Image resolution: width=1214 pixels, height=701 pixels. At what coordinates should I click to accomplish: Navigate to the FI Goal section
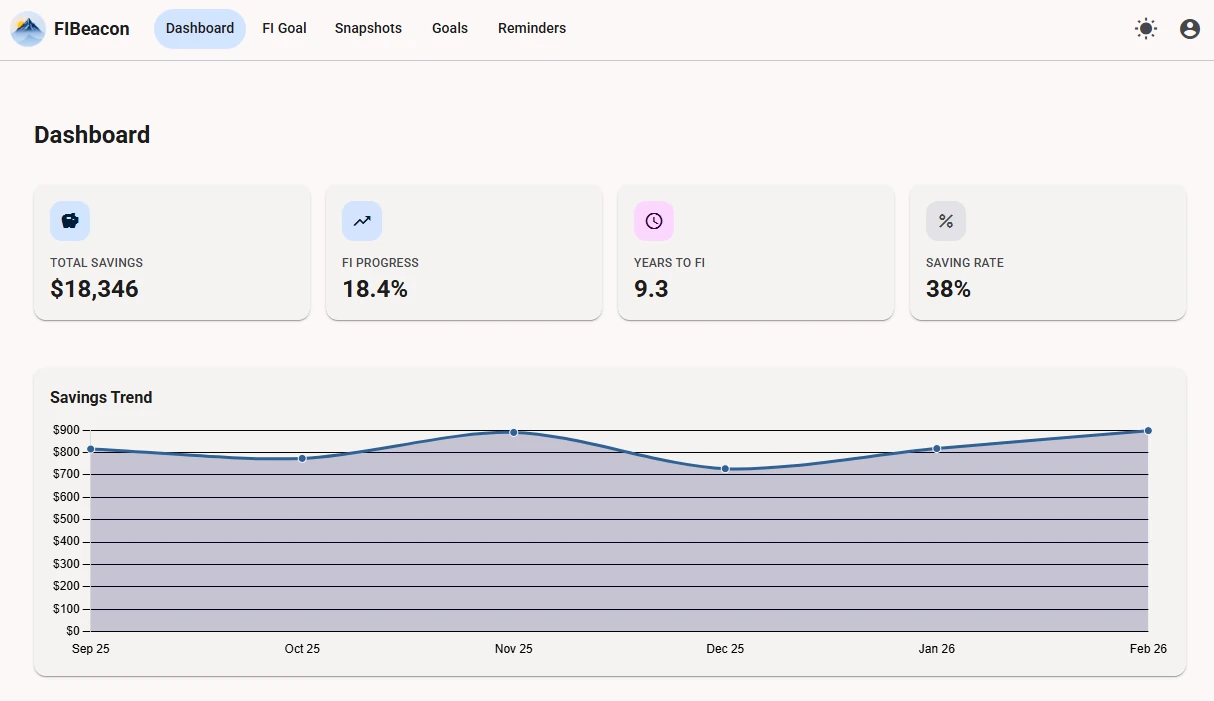pos(284,28)
